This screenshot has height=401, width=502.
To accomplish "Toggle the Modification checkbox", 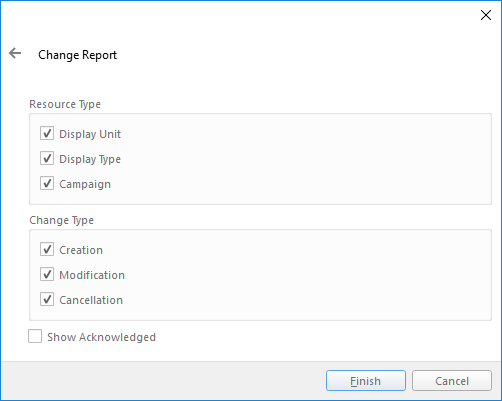I will click(x=47, y=274).
